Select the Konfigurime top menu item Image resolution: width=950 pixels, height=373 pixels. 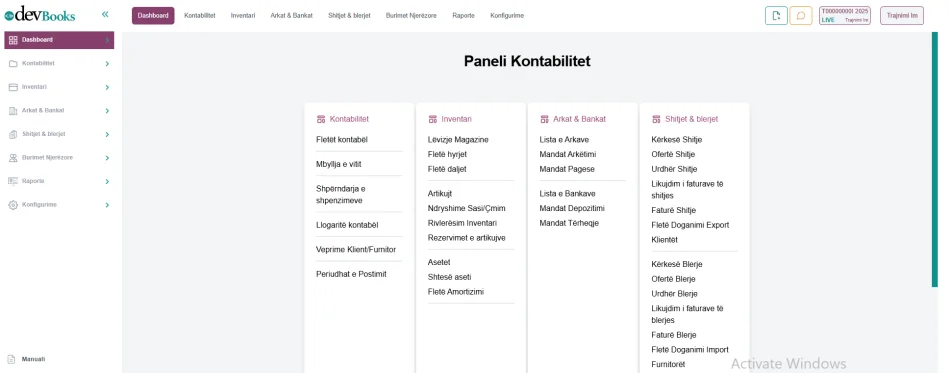point(507,16)
